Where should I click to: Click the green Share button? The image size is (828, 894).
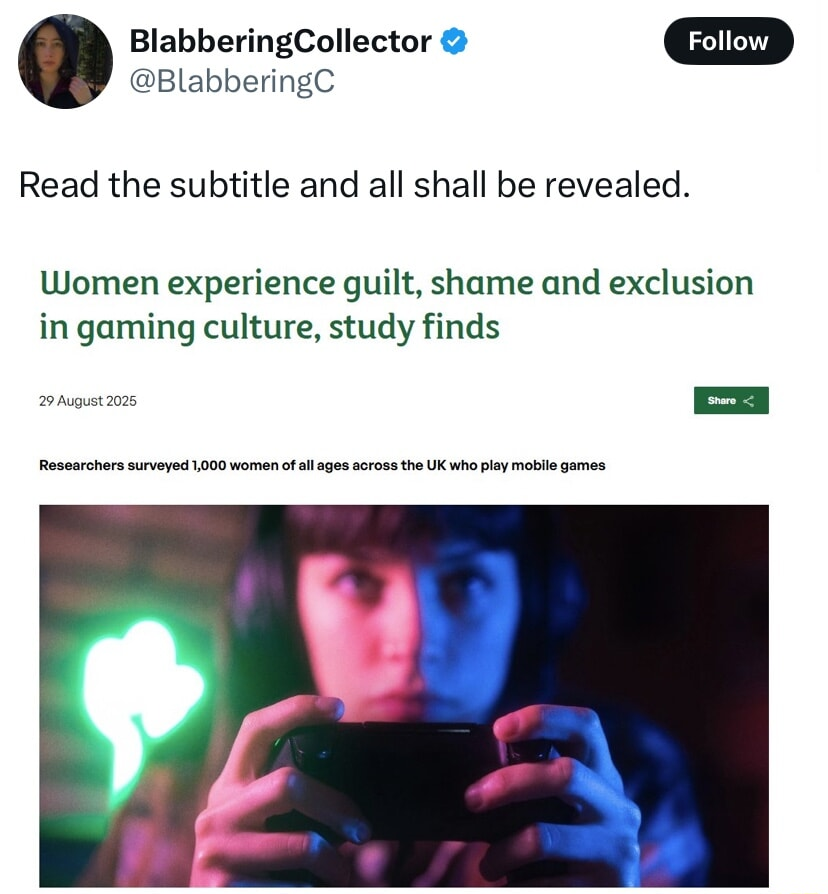731,400
